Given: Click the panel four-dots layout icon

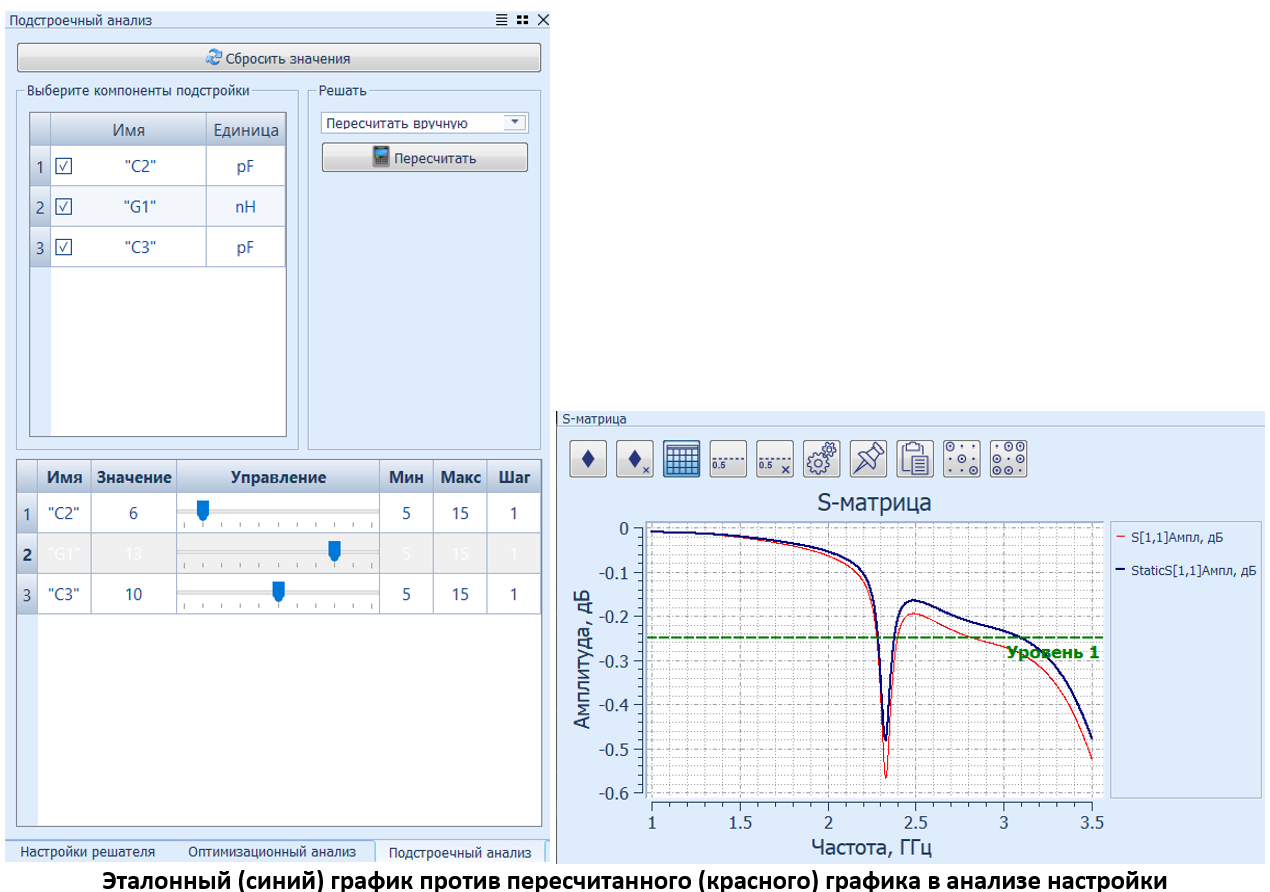Looking at the screenshot, I should [x=522, y=20].
